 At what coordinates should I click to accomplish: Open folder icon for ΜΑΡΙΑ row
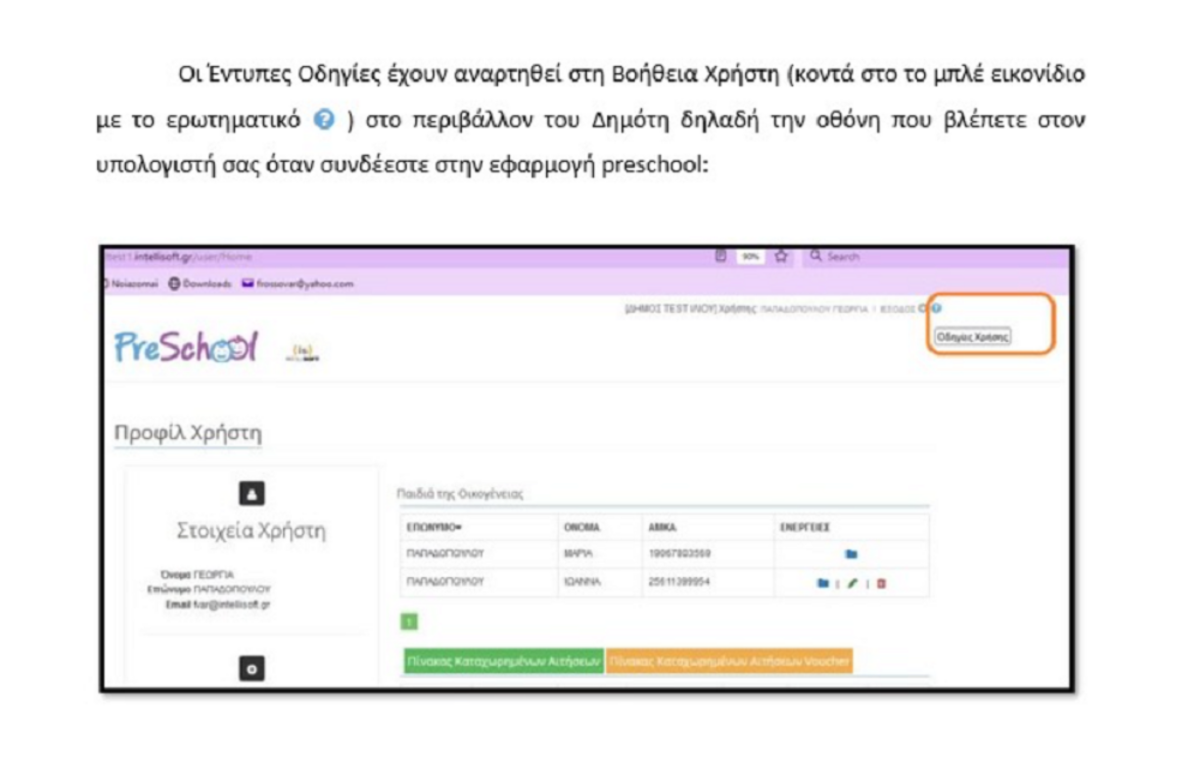(851, 554)
